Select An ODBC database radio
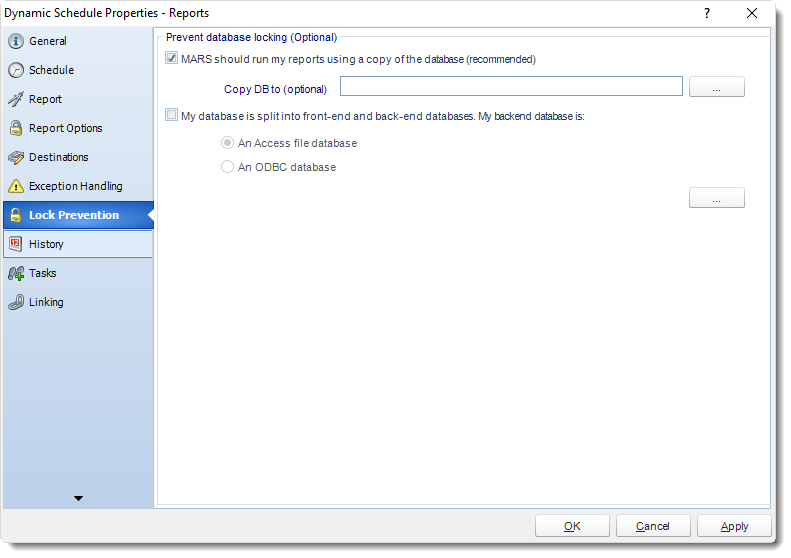Image resolution: width=791 pixels, height=558 pixels. tap(228, 167)
